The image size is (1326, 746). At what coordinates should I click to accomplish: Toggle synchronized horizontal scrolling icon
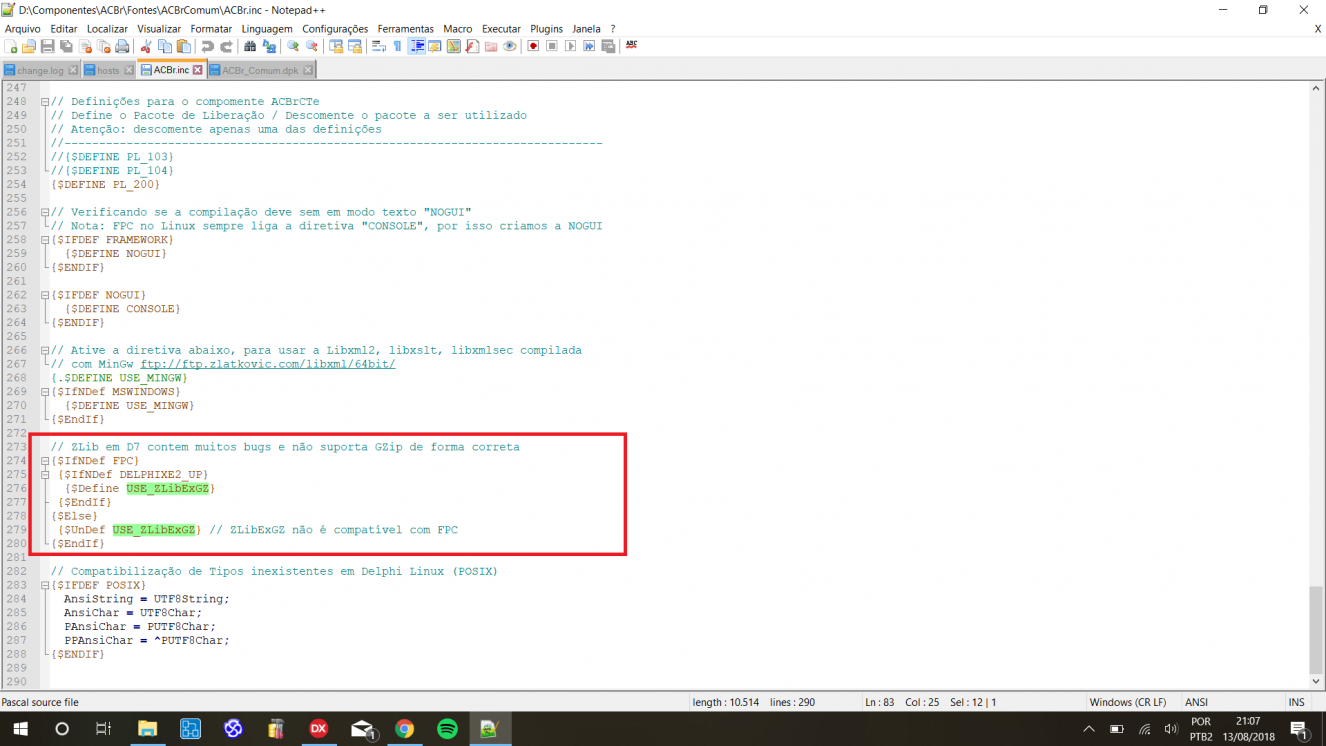pos(355,46)
